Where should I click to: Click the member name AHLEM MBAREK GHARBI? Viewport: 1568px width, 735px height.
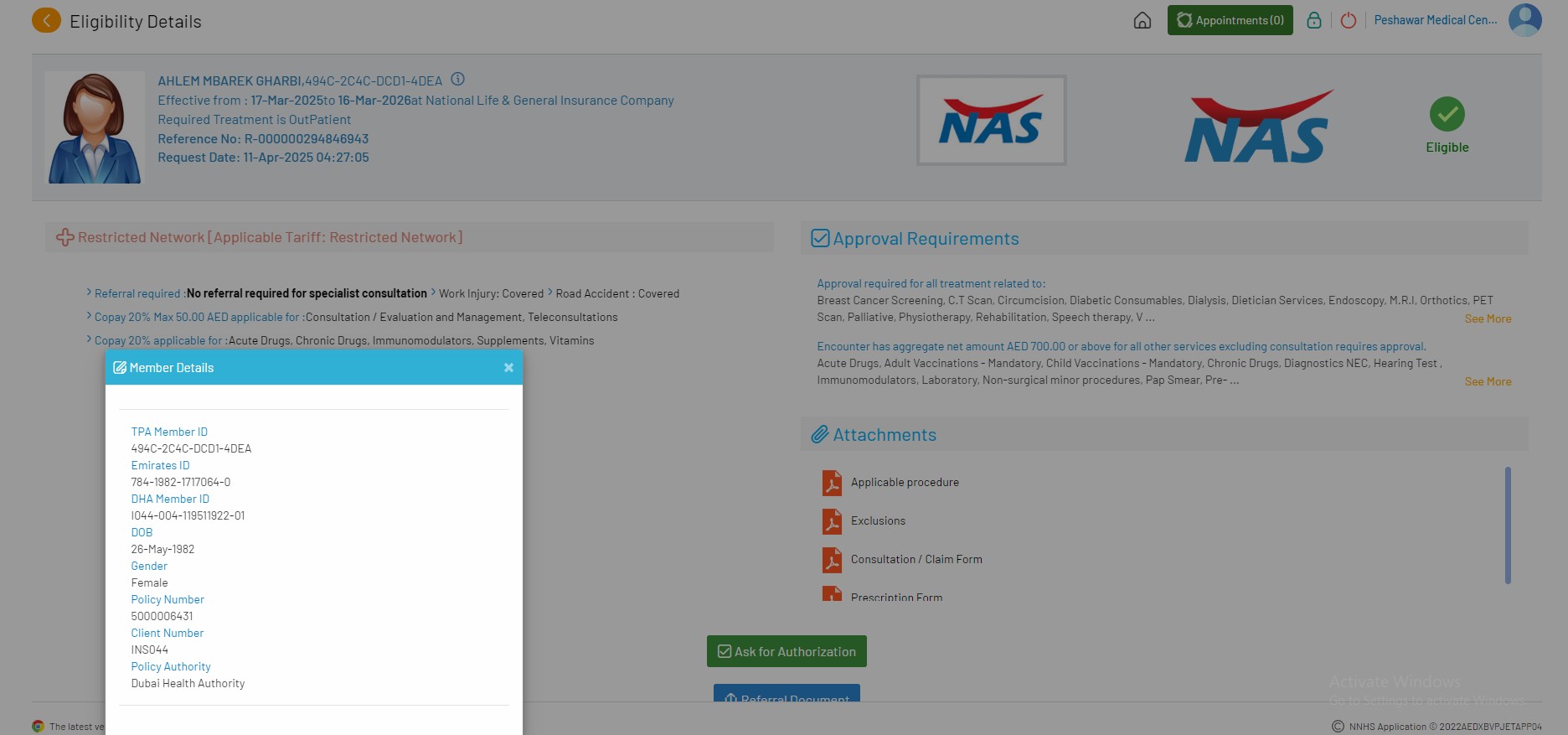tap(230, 81)
